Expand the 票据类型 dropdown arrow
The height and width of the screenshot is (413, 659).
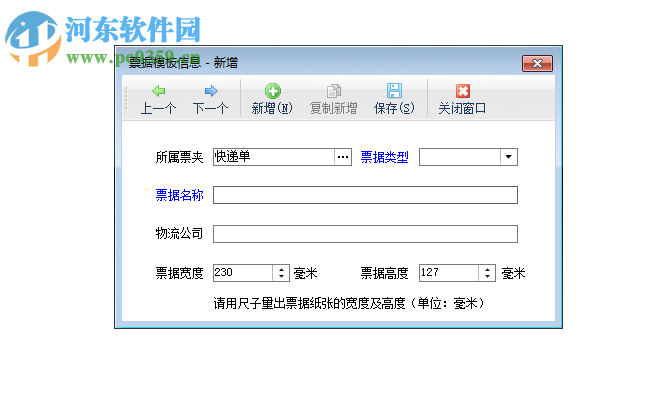[509, 157]
